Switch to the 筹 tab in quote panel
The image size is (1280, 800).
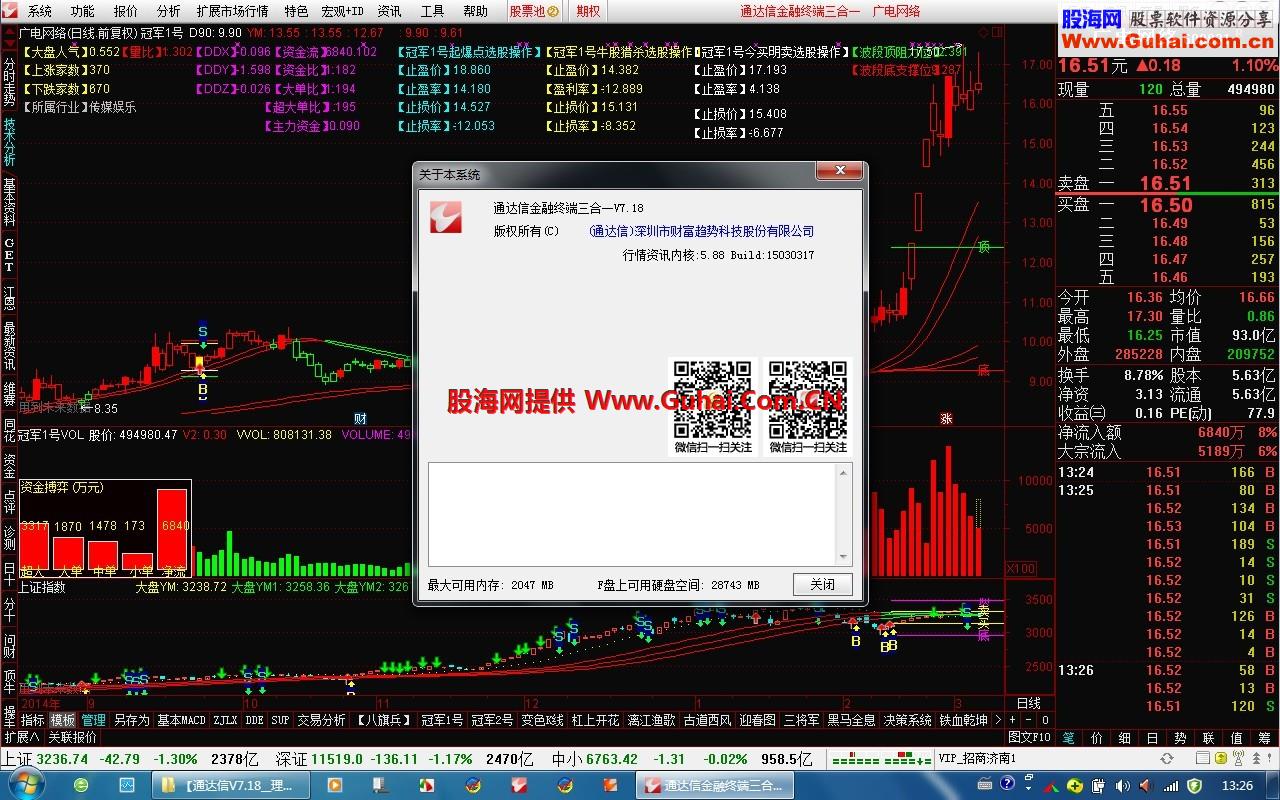[1265, 737]
